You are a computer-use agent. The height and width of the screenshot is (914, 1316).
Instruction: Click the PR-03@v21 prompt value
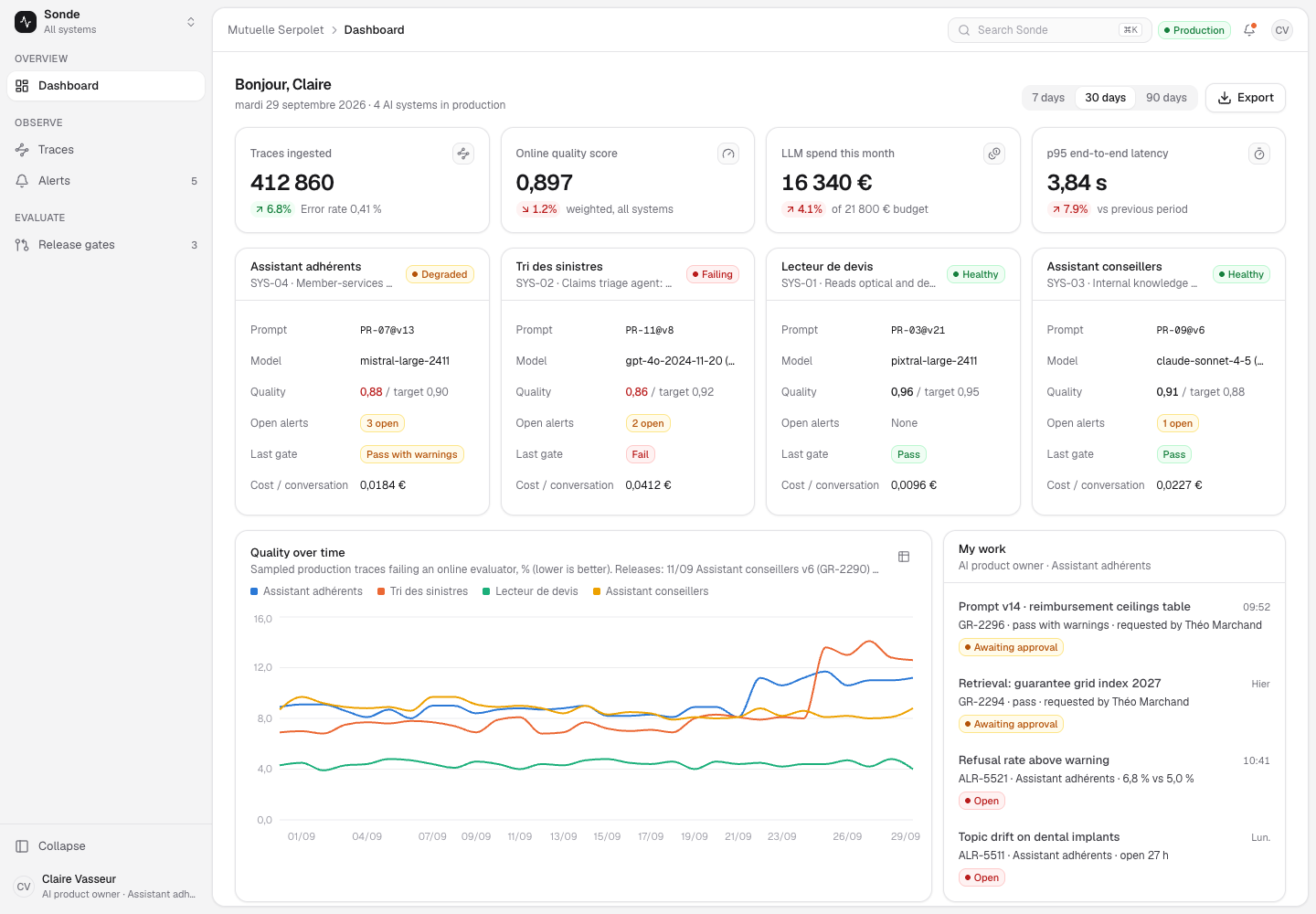(x=918, y=330)
